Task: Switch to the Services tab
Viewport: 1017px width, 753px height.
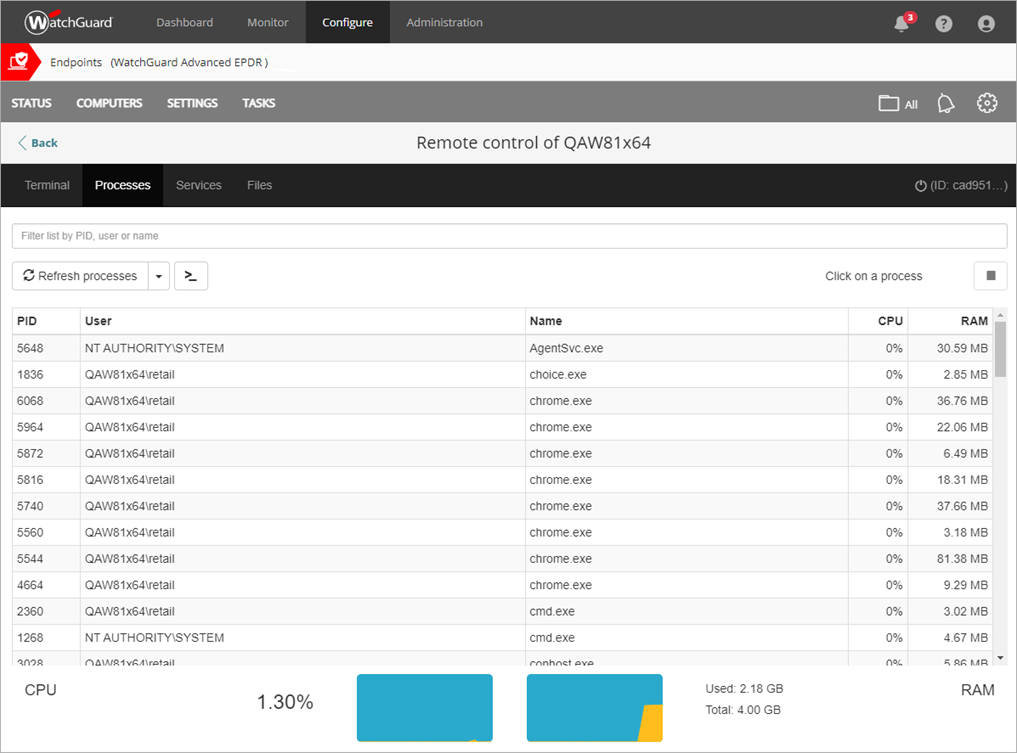Action: click(x=198, y=185)
